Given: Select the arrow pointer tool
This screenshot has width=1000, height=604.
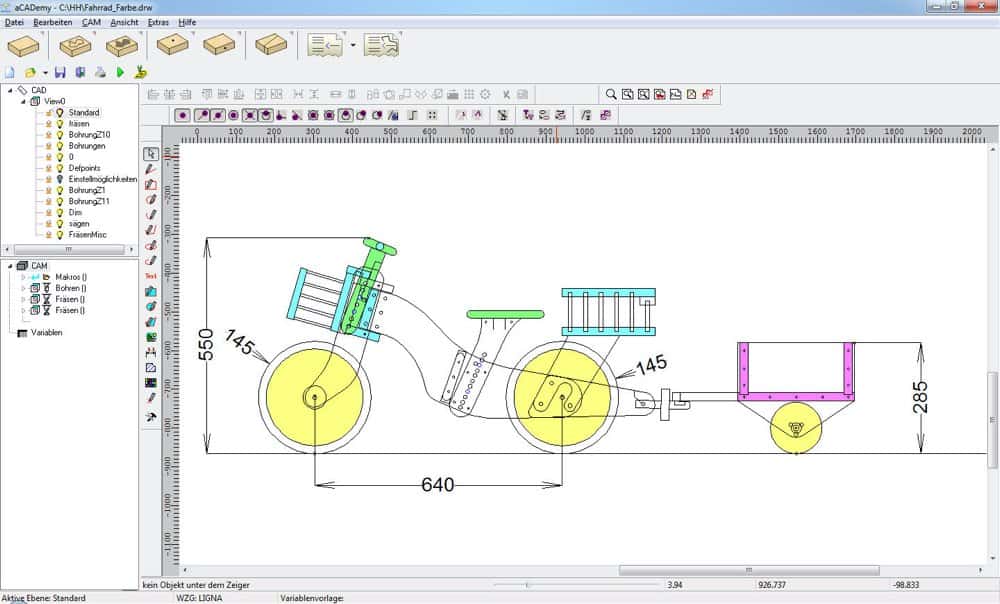Looking at the screenshot, I should [x=151, y=154].
